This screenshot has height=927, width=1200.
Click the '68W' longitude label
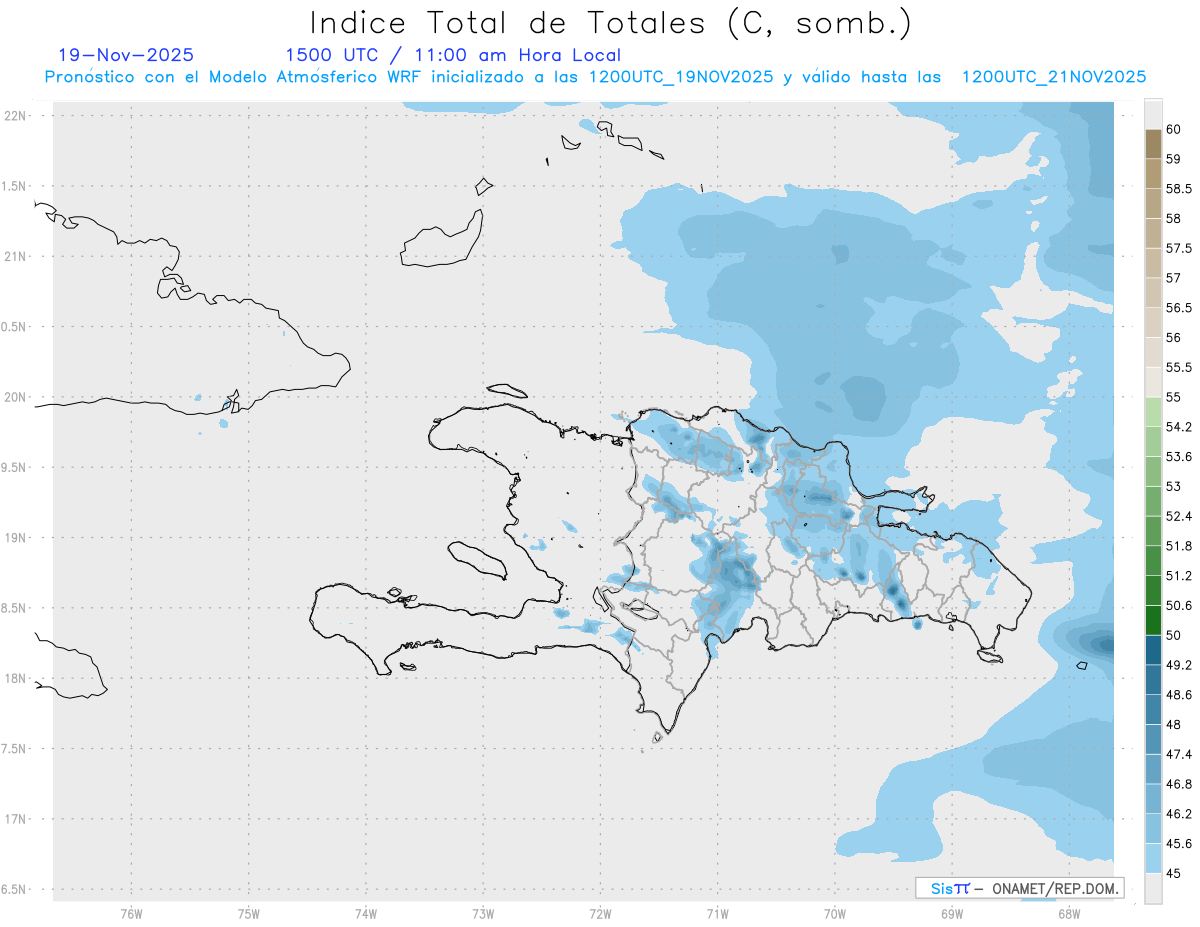pos(1069,913)
